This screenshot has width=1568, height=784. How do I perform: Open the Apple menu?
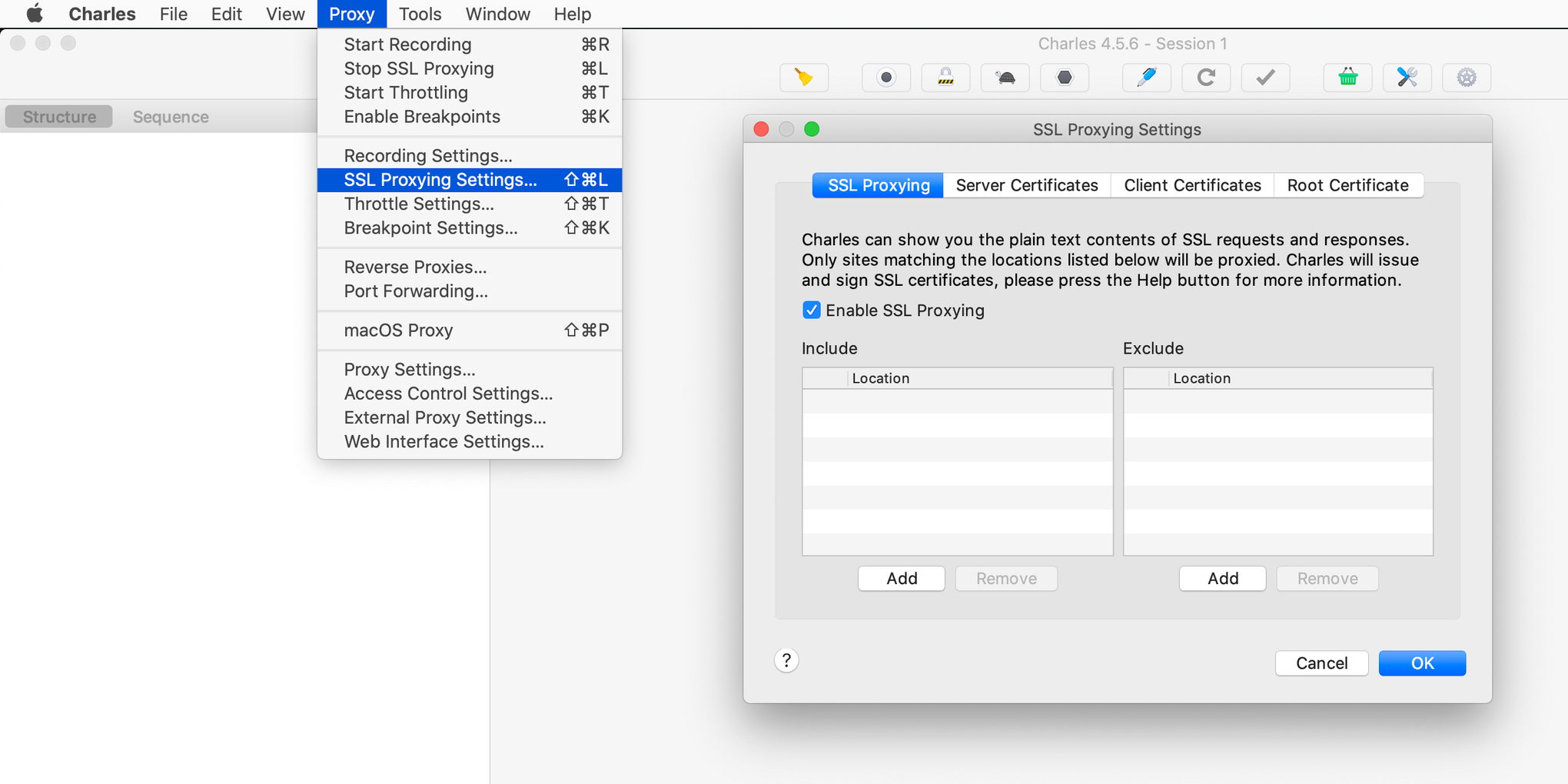(35, 14)
